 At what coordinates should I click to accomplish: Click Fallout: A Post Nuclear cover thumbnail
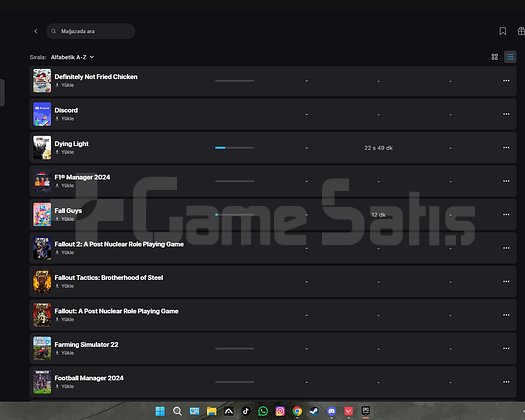pyautogui.click(x=42, y=315)
